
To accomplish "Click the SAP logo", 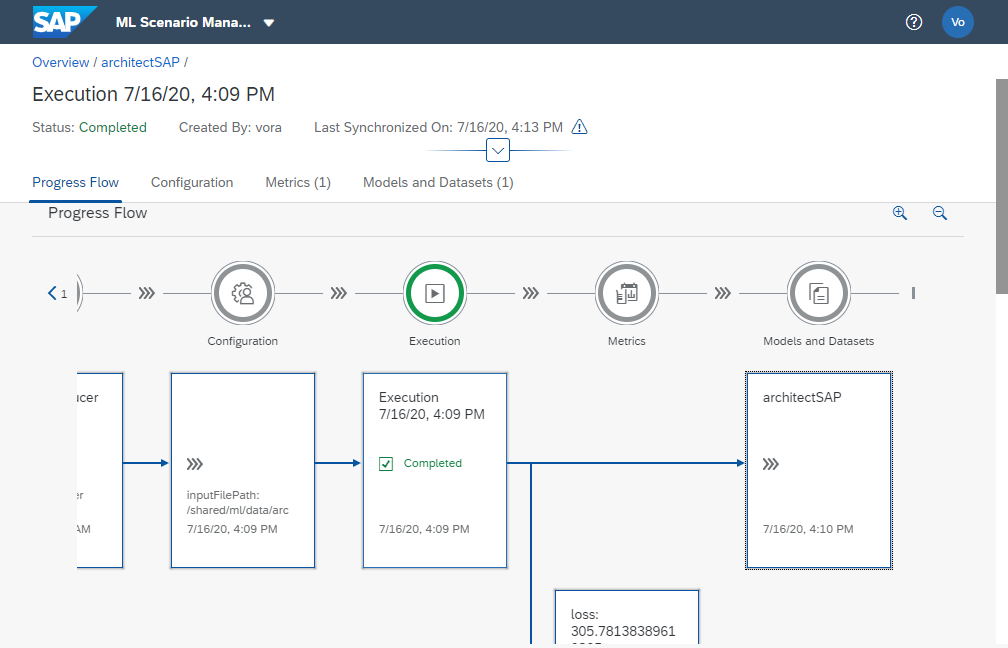I will pos(64,21).
